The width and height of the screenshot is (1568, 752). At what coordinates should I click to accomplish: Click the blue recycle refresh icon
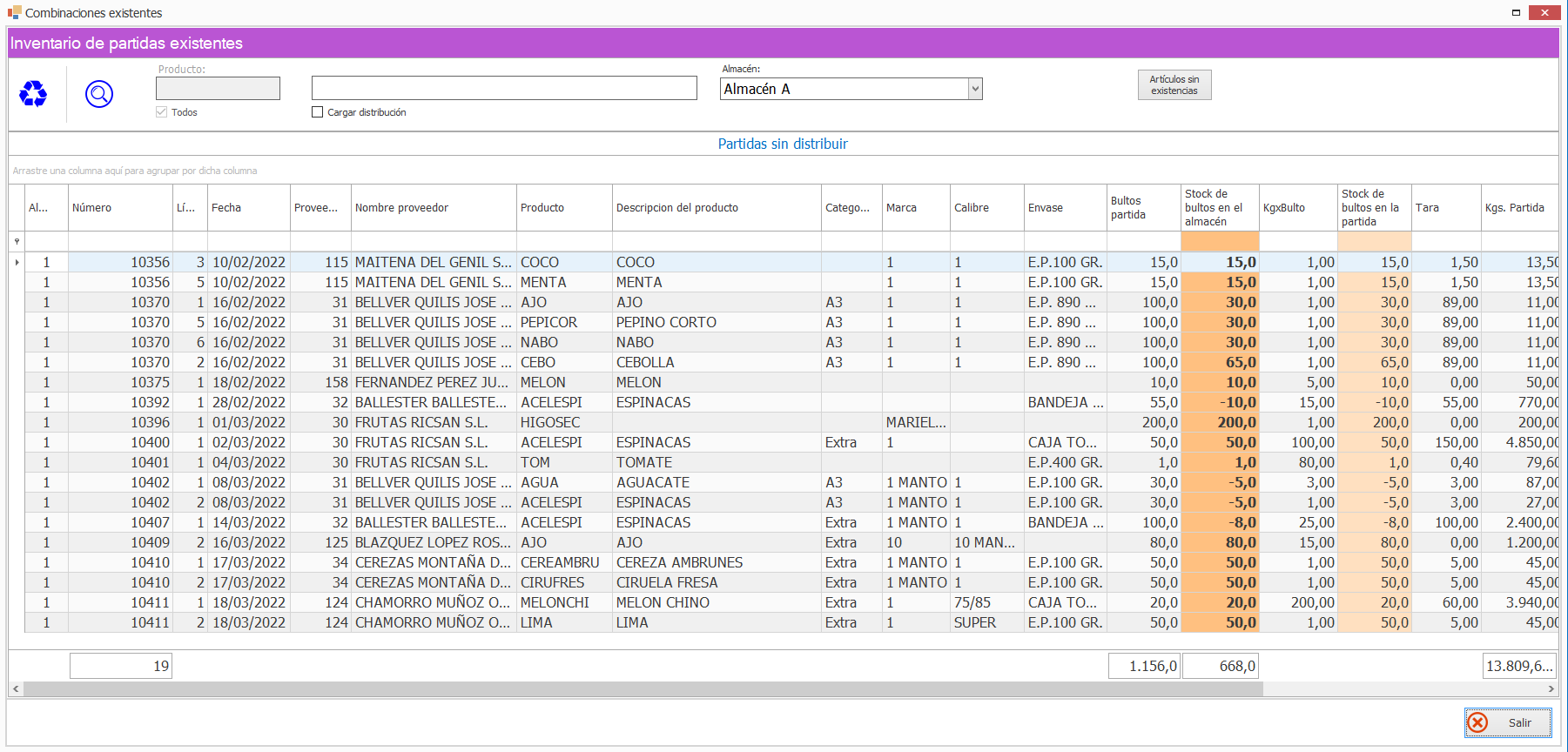click(x=33, y=93)
